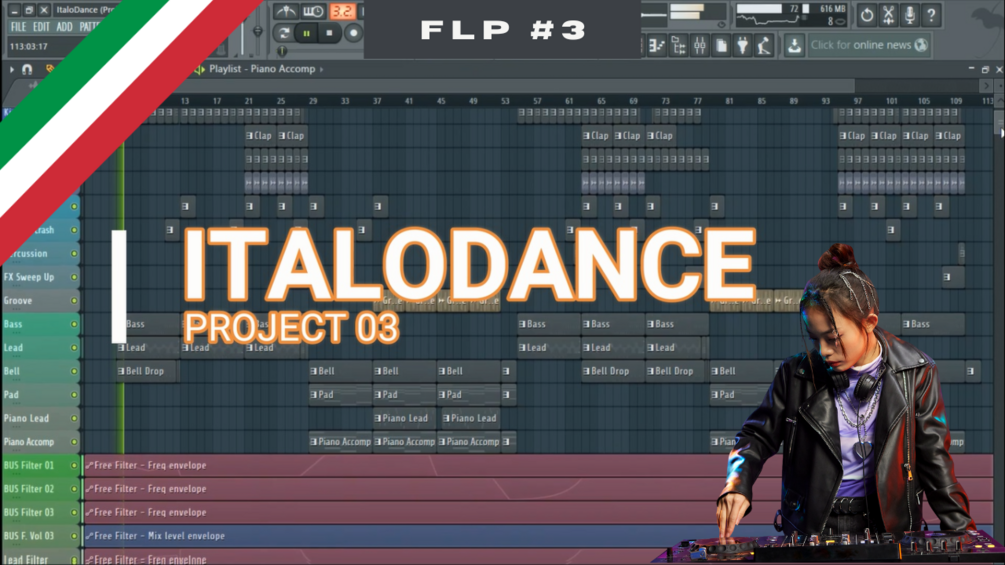Open the mixer faders icon
This screenshot has height=565, width=1005.
[700, 45]
